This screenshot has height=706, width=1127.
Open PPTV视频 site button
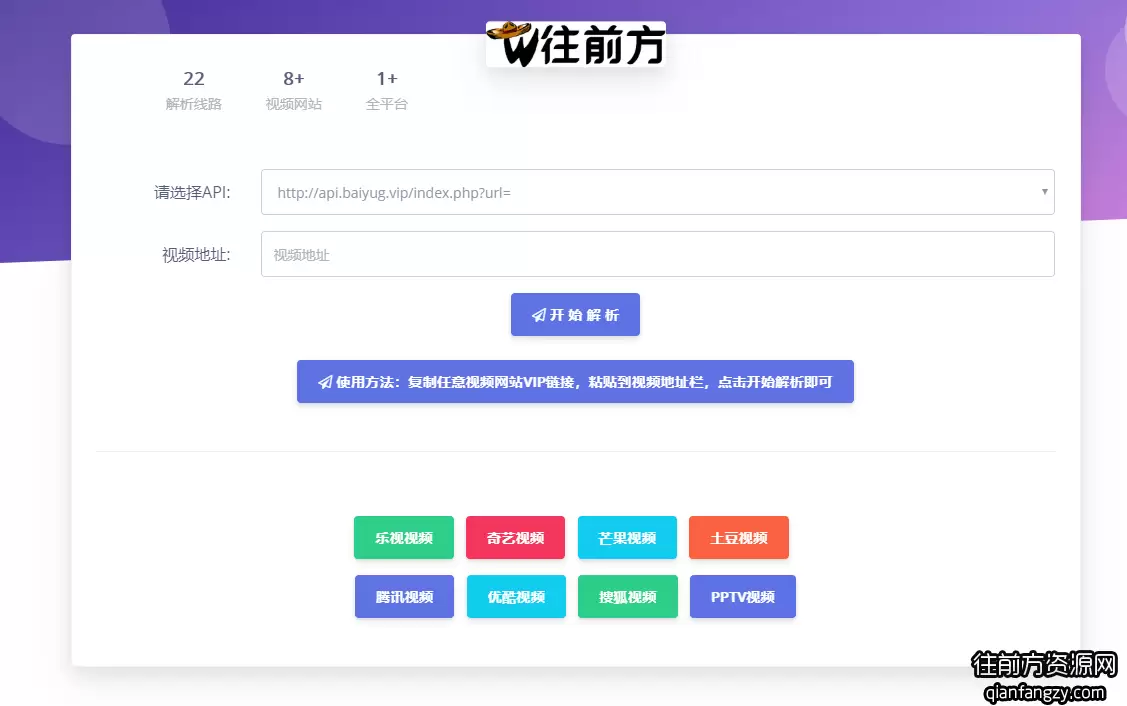[742, 596]
